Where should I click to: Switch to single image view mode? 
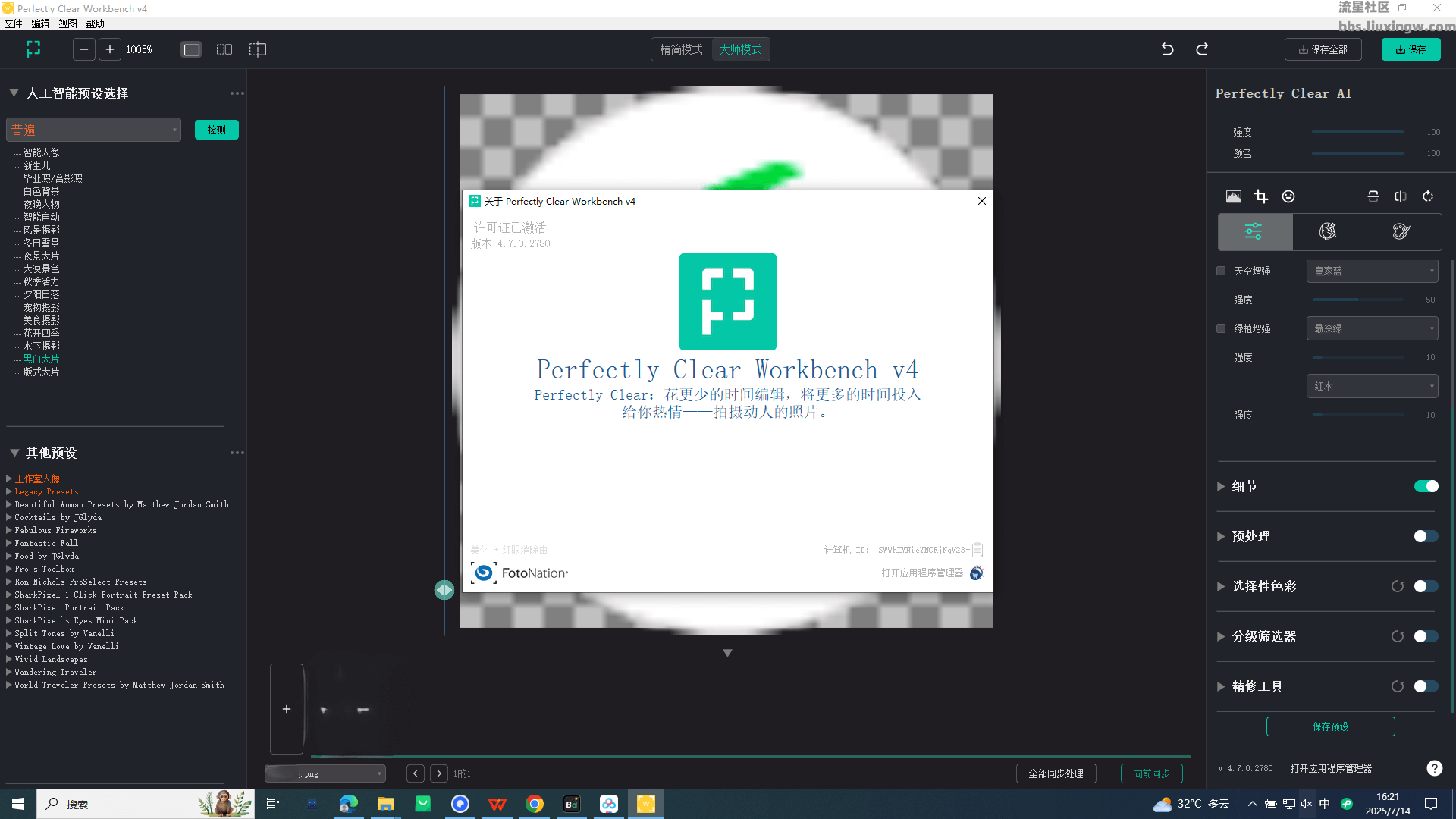pyautogui.click(x=192, y=49)
